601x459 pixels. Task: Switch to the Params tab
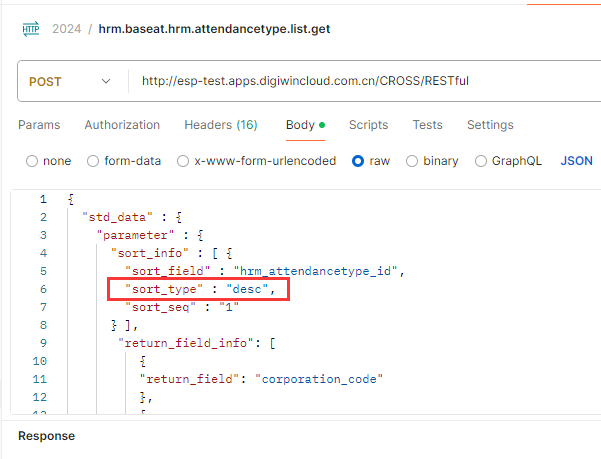point(39,125)
